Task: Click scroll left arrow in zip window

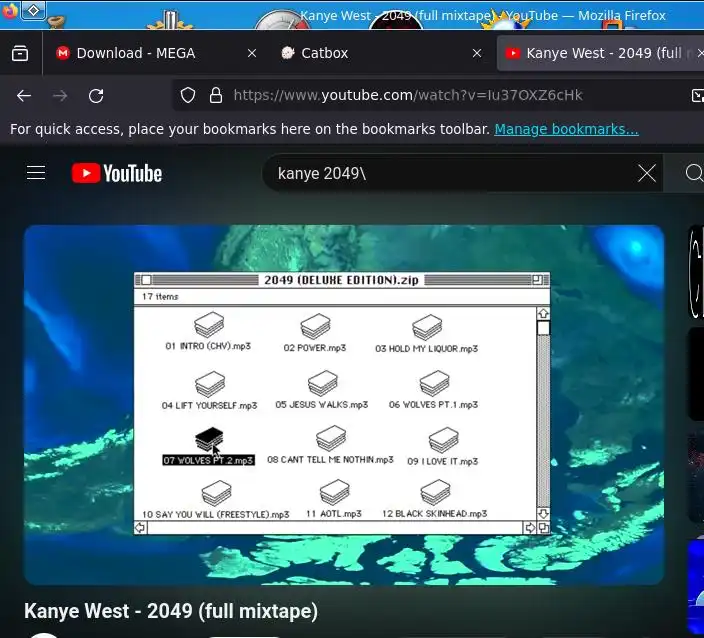Action: pyautogui.click(x=140, y=528)
